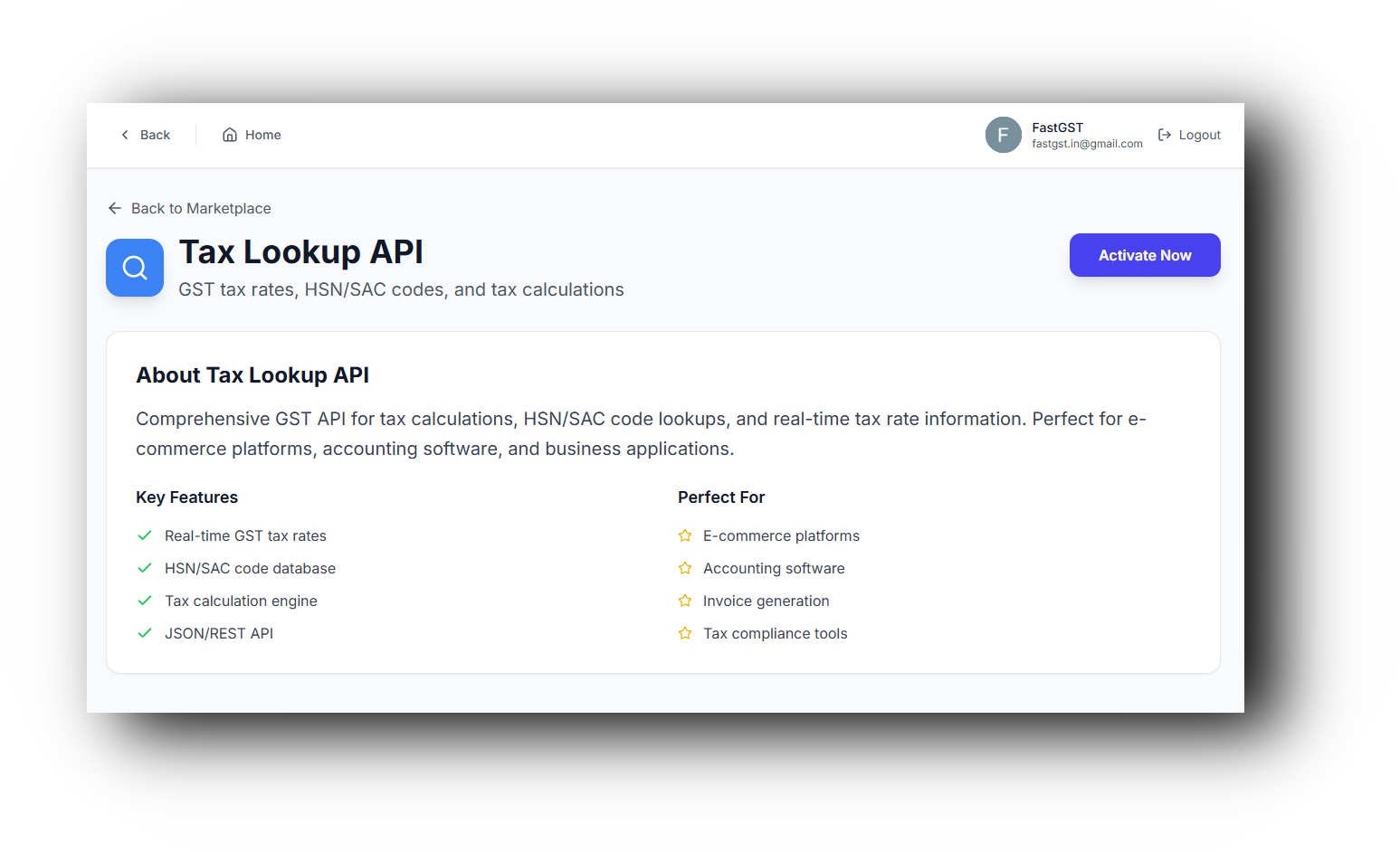Click checkmark beside Real-time GST tax rates
1400x852 pixels.
[x=144, y=535]
